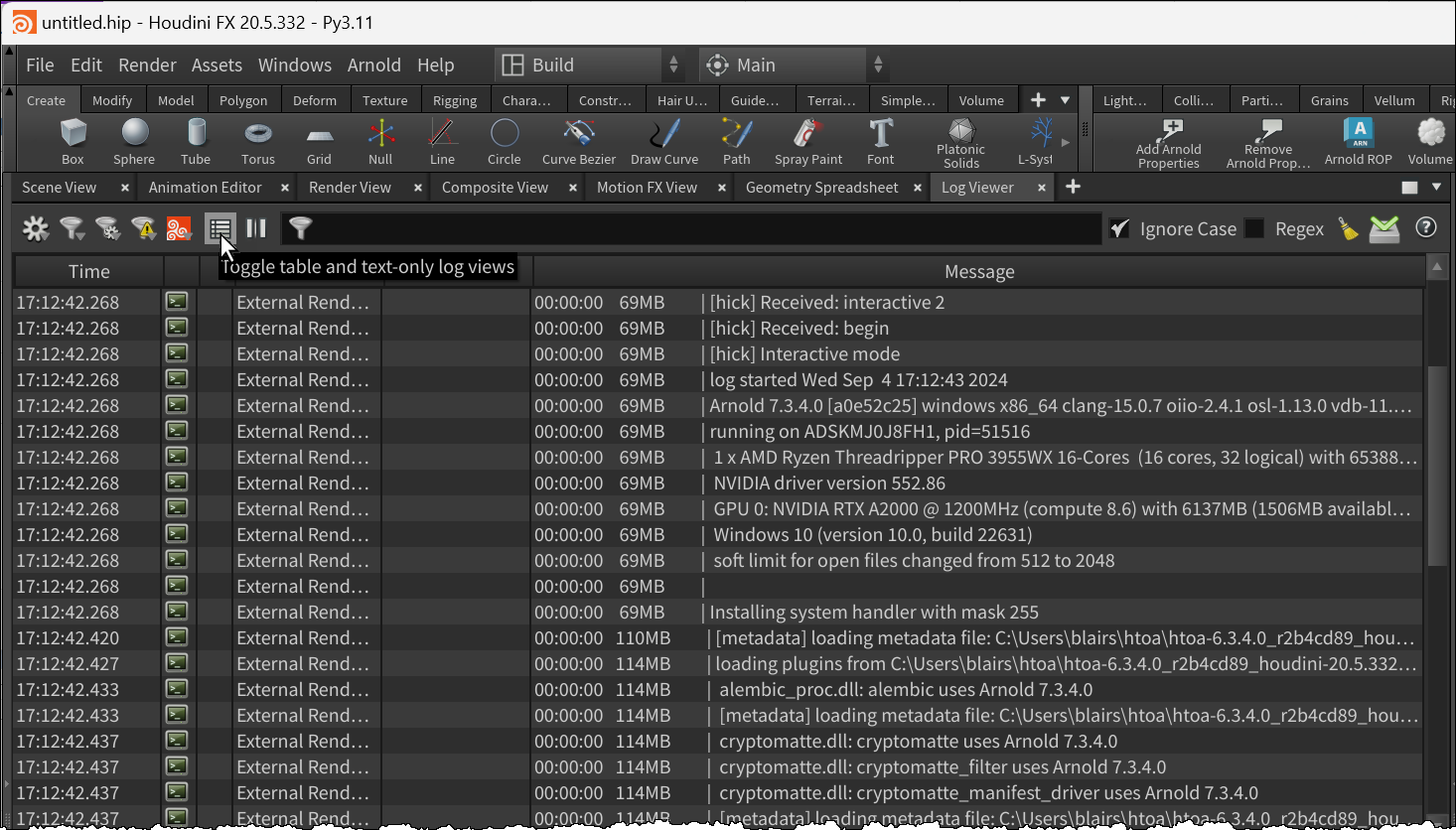Click the Time column header
Image resolution: width=1456 pixels, height=830 pixels.
(x=89, y=272)
